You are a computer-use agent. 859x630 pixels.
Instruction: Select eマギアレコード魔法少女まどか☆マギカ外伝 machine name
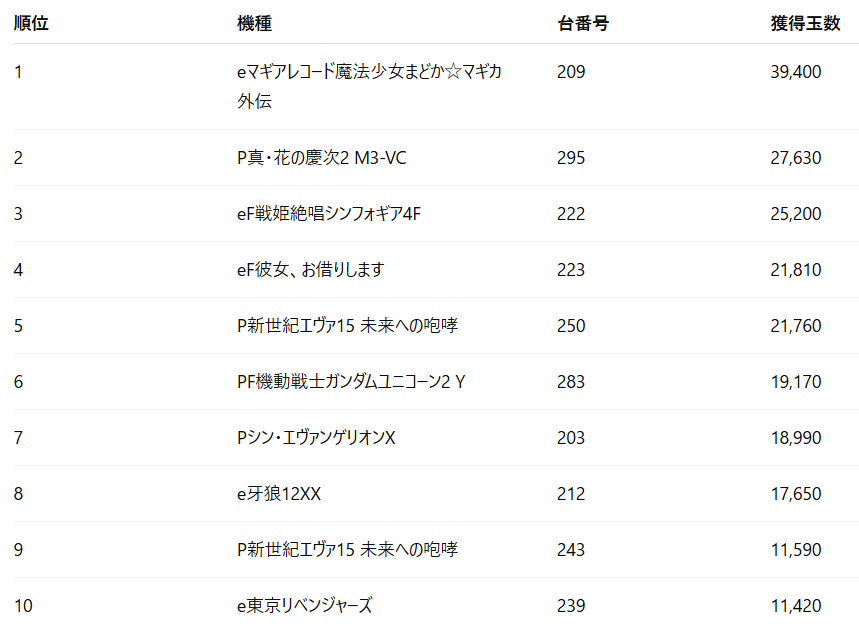point(369,86)
